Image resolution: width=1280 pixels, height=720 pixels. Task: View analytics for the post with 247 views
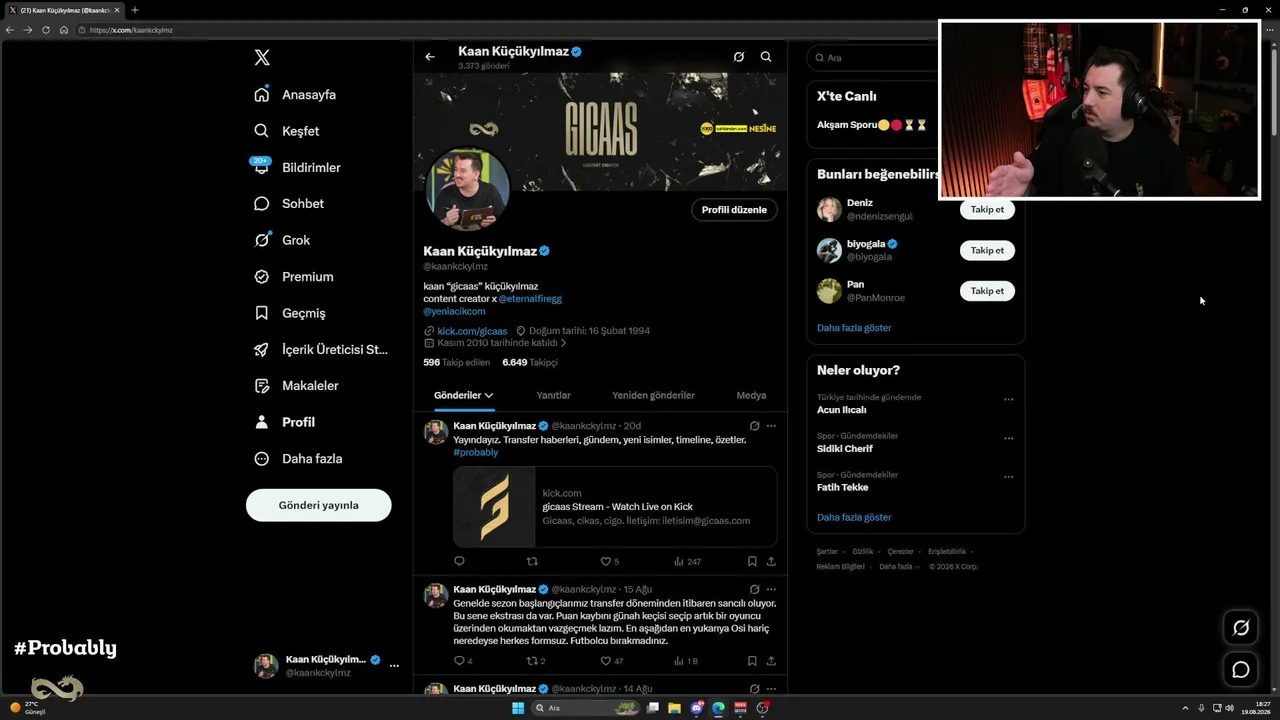click(687, 562)
